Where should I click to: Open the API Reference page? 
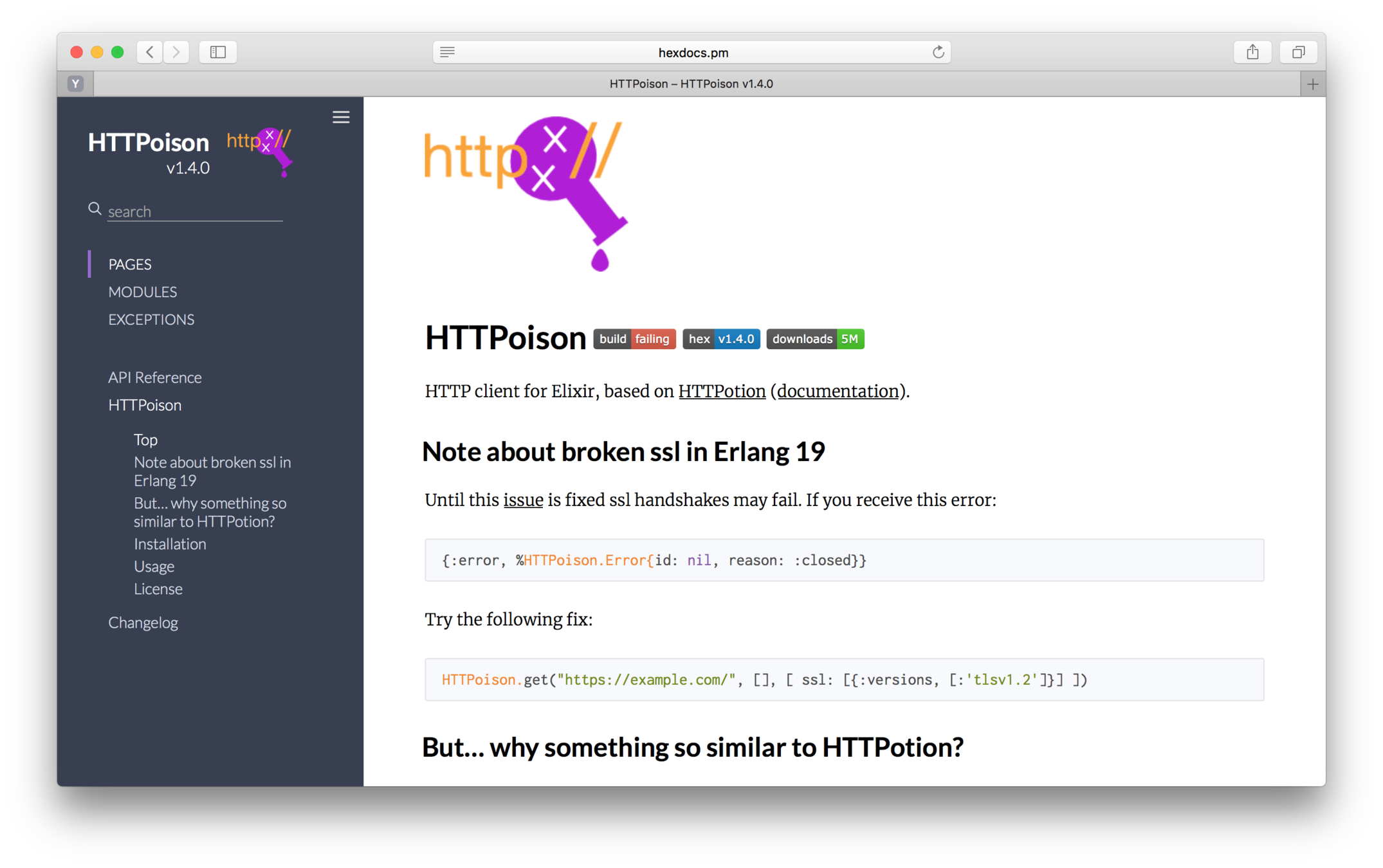(x=154, y=377)
